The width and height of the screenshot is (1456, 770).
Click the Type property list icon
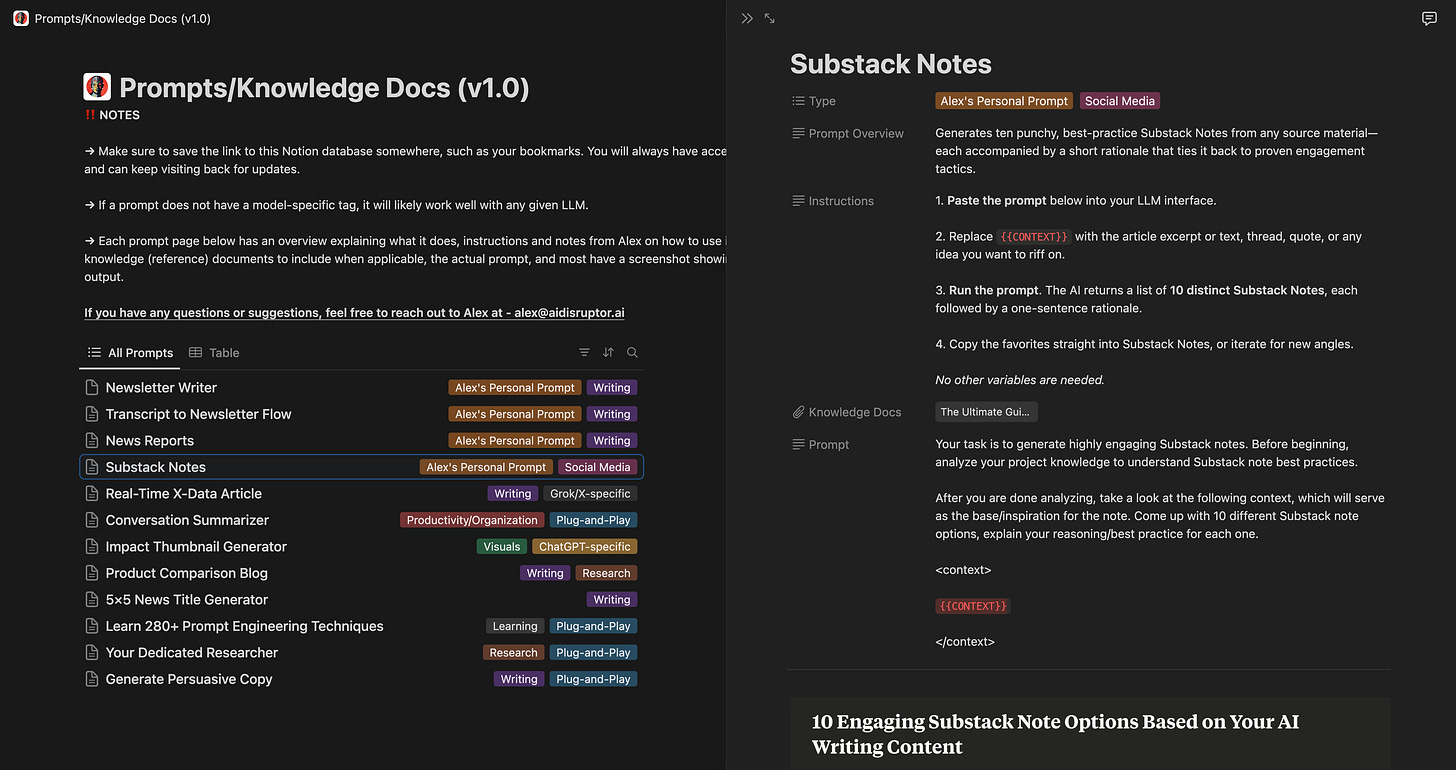coord(798,101)
